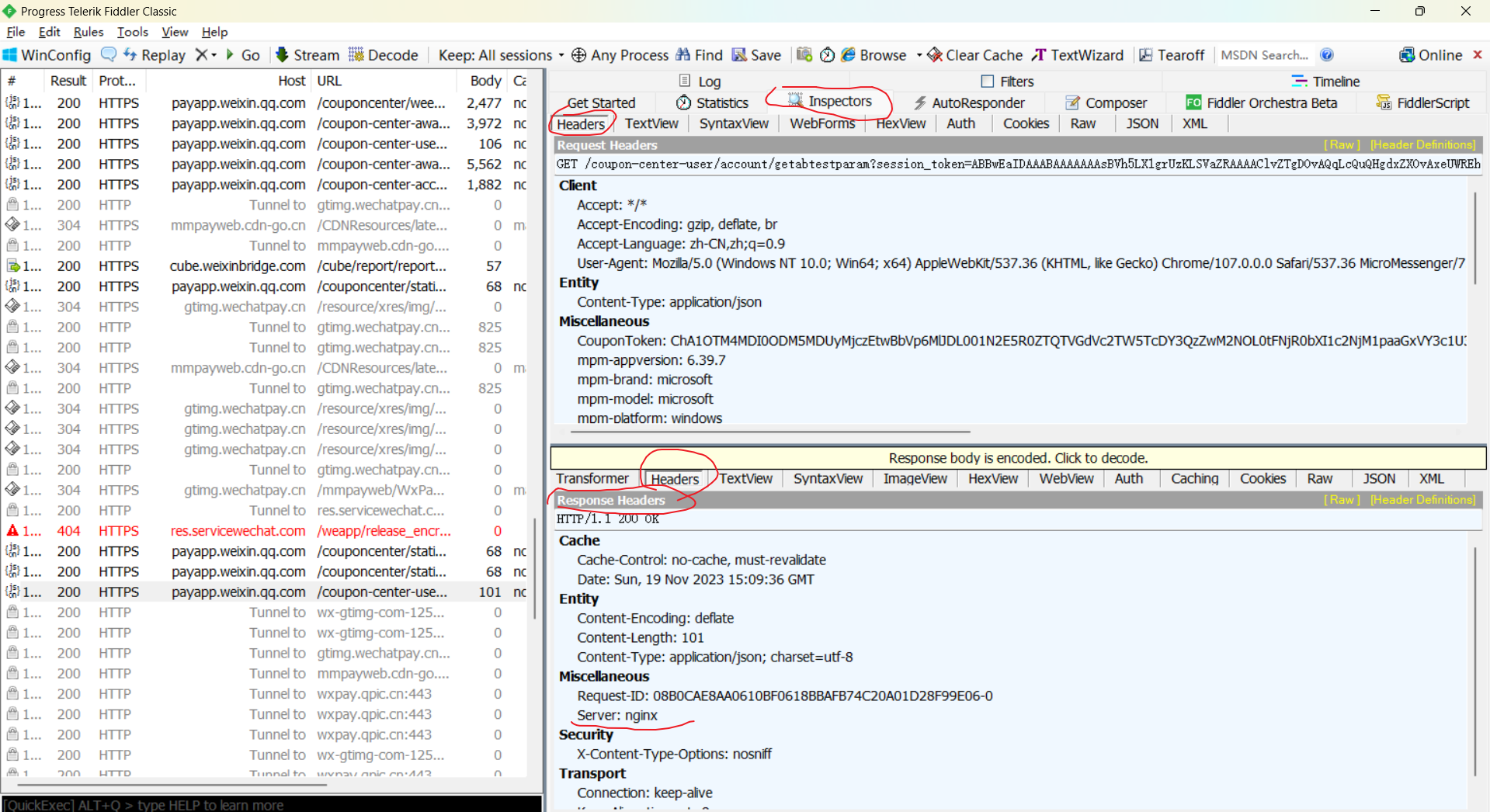Click the request headers [Raw] link

tap(1342, 144)
